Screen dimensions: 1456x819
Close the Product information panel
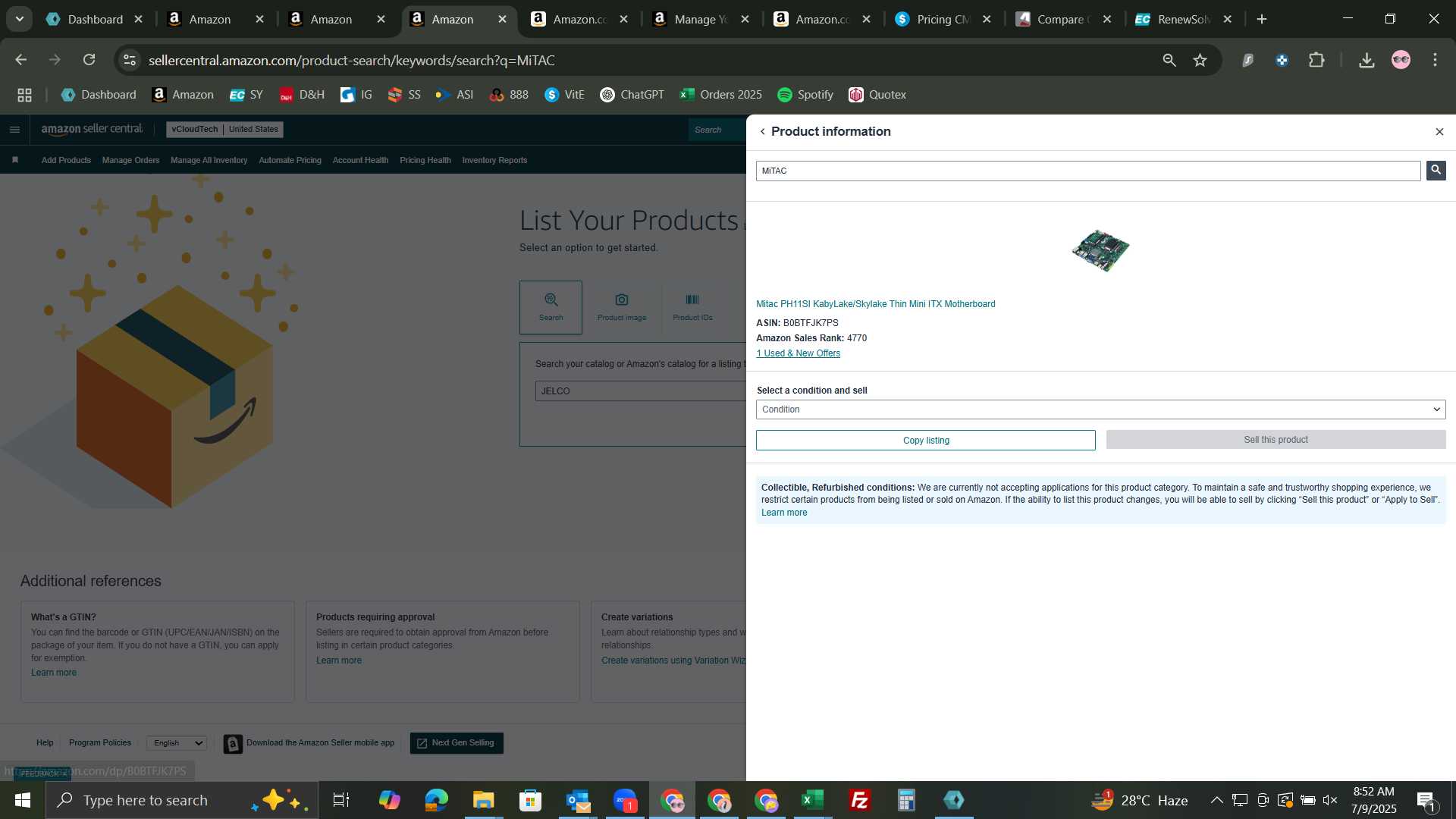1439,132
